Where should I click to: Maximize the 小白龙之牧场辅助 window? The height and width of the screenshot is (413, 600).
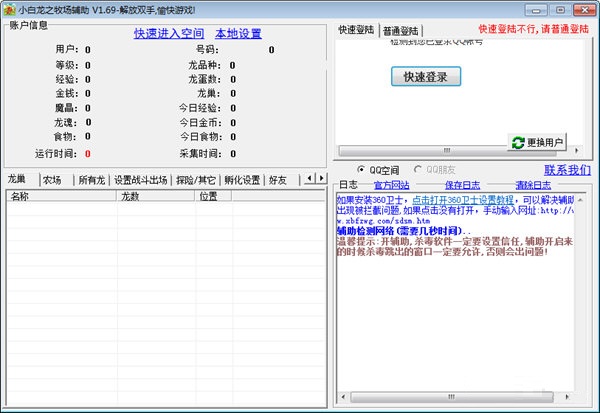tap(560, 10)
